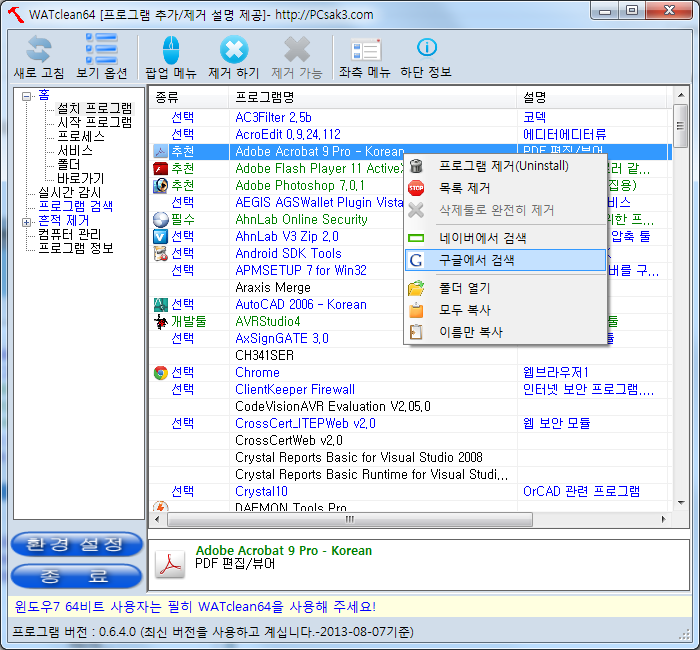The image size is (700, 650).
Task: Click the WATclean64 hammer icon in title bar
Action: (x=16, y=14)
